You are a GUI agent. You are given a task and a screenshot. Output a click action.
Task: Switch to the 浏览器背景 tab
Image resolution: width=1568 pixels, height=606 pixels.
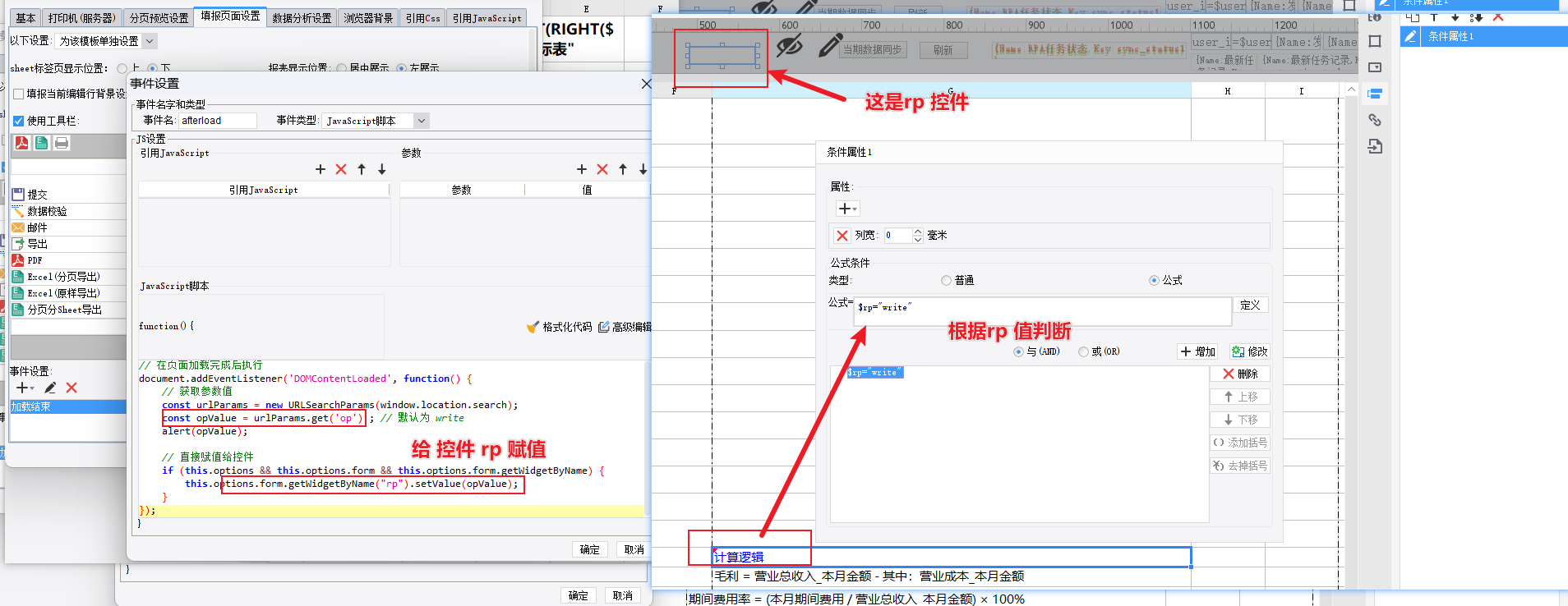click(368, 18)
